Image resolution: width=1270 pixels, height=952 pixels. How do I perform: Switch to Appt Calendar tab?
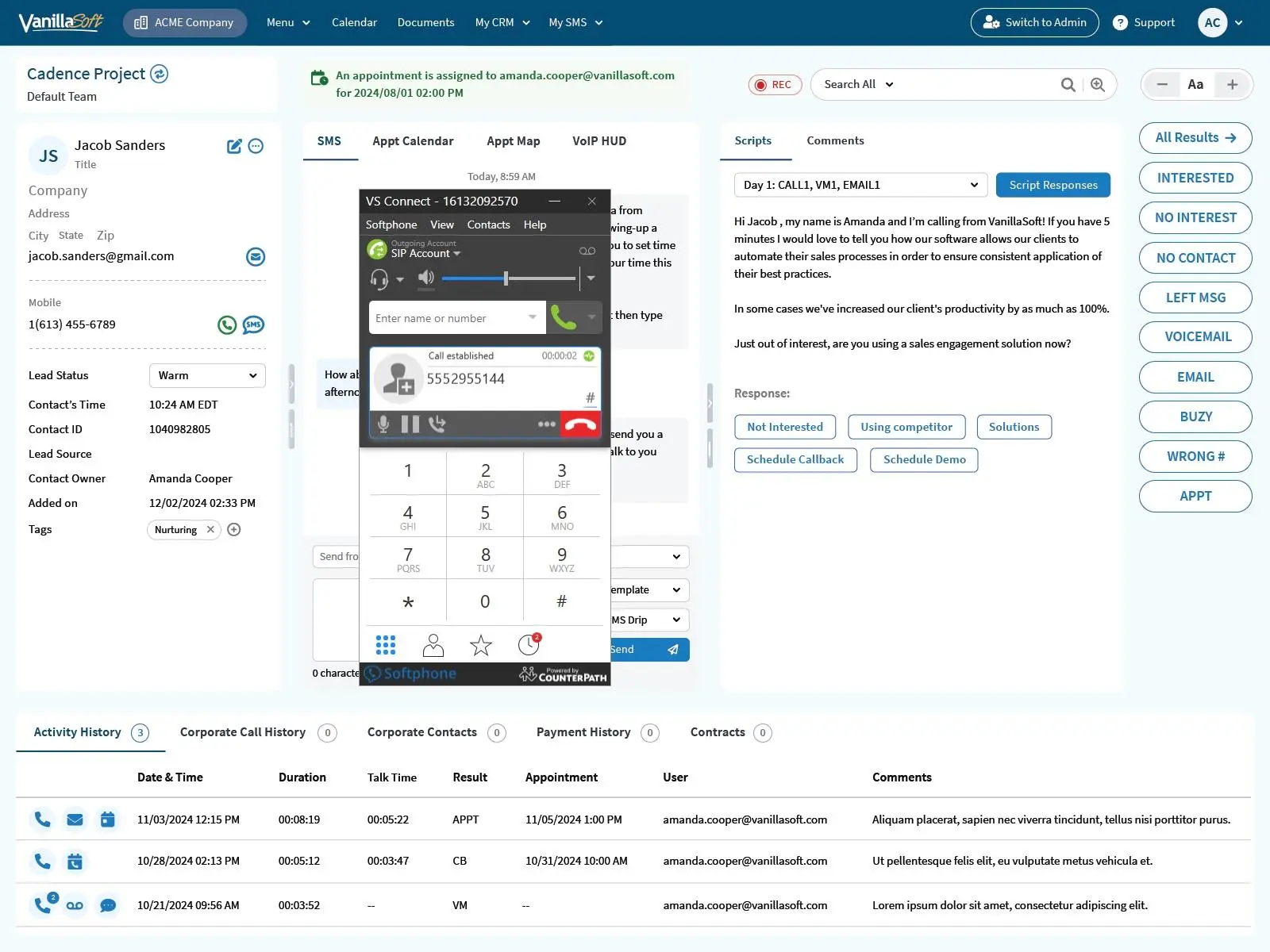coord(413,141)
